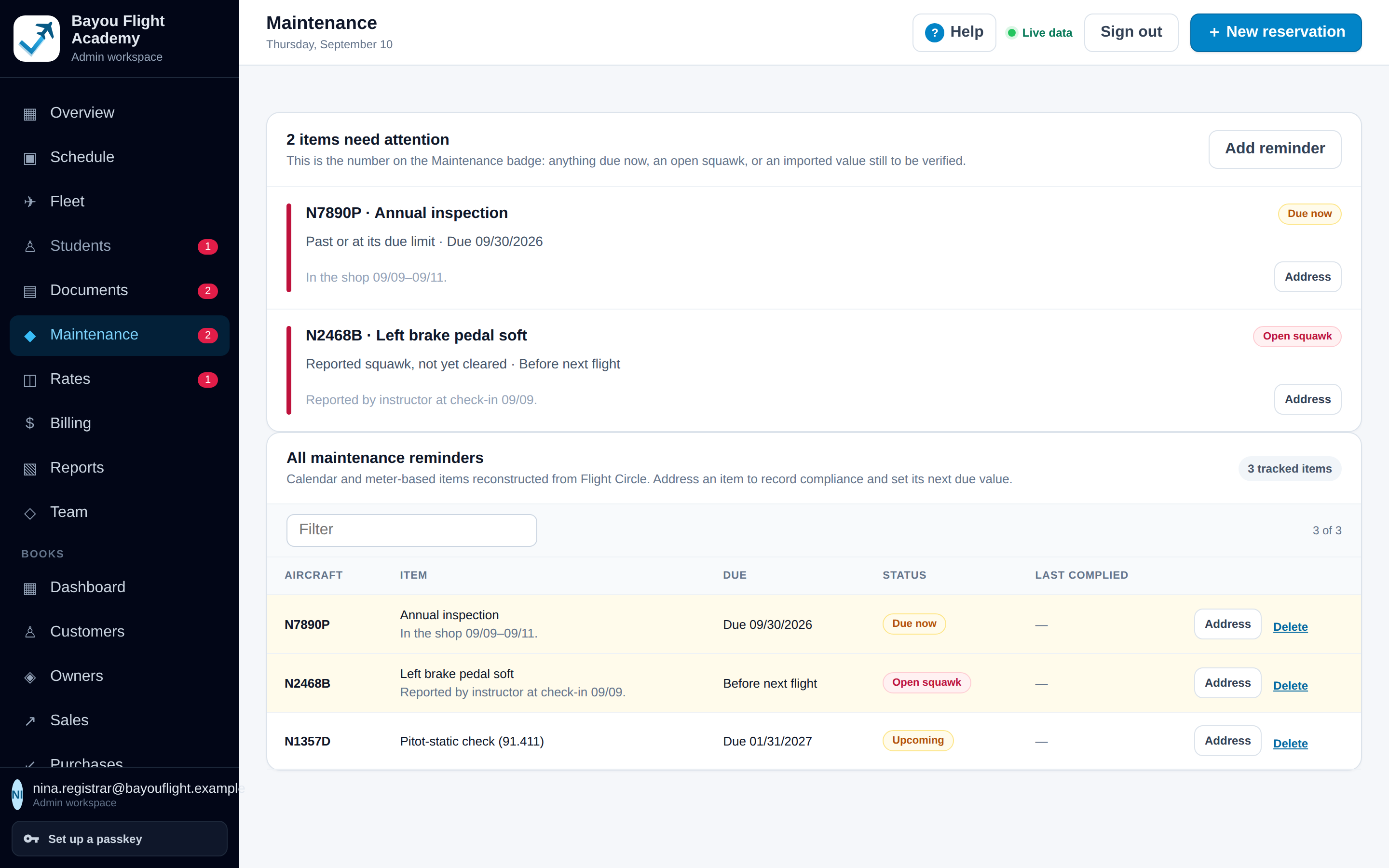Click Address in the N7890P table row

click(x=1228, y=624)
